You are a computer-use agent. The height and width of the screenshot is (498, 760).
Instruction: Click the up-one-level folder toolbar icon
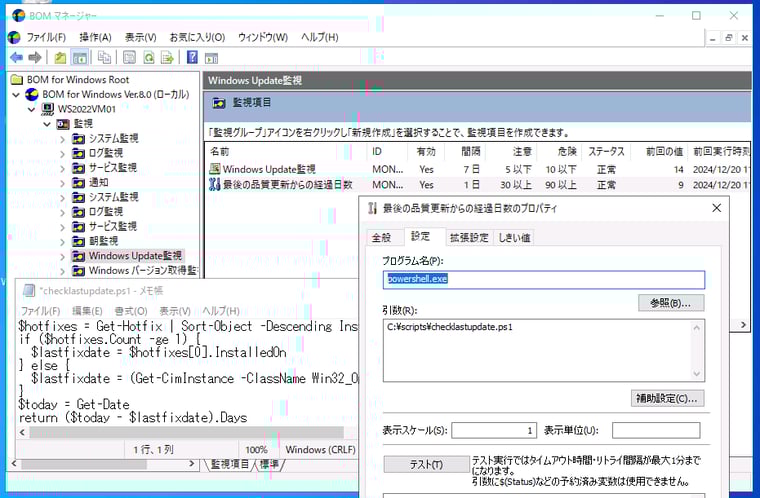point(60,58)
